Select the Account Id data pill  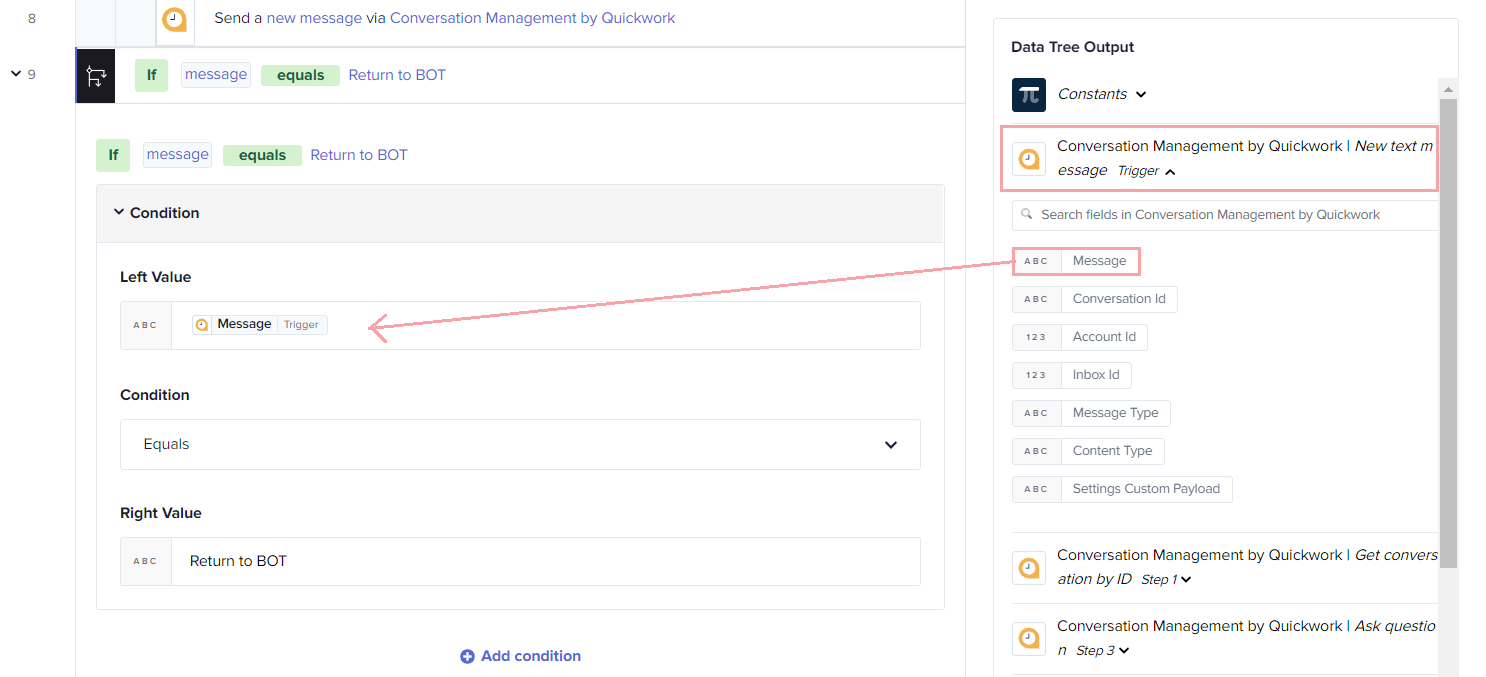click(1080, 337)
